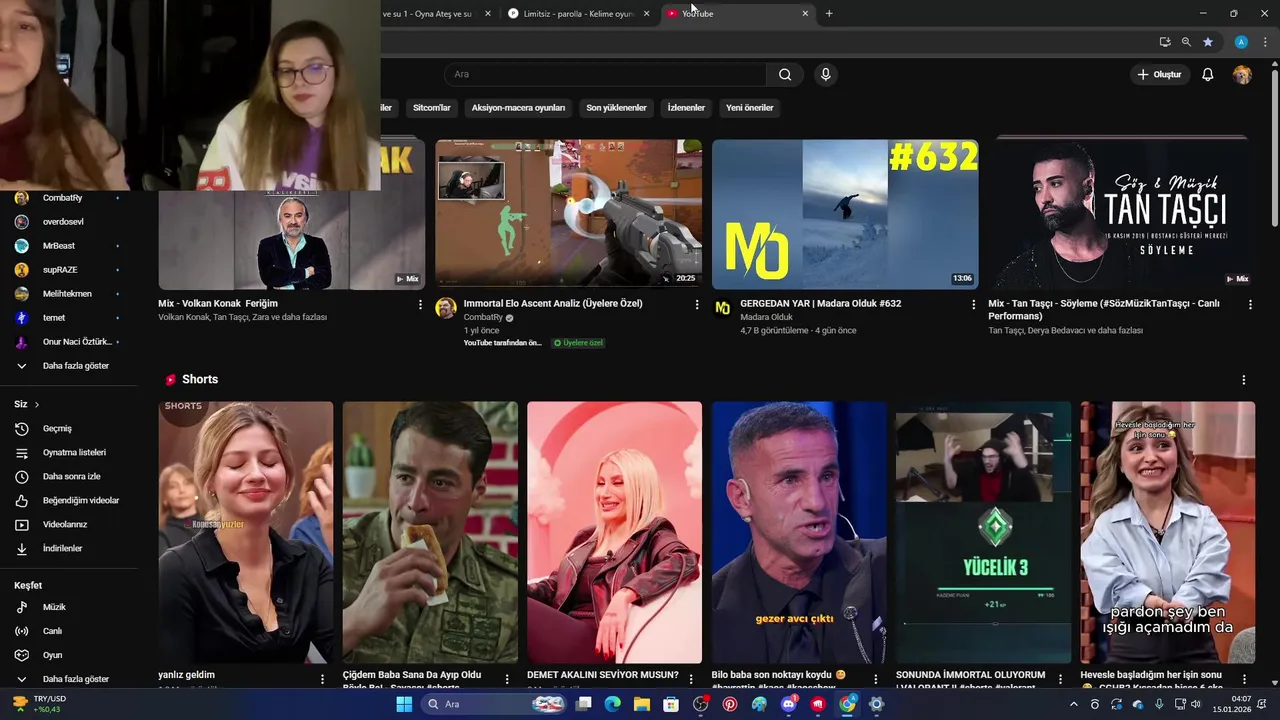
Task: Click the Madara Olduk channel avatar icon
Action: click(x=722, y=308)
